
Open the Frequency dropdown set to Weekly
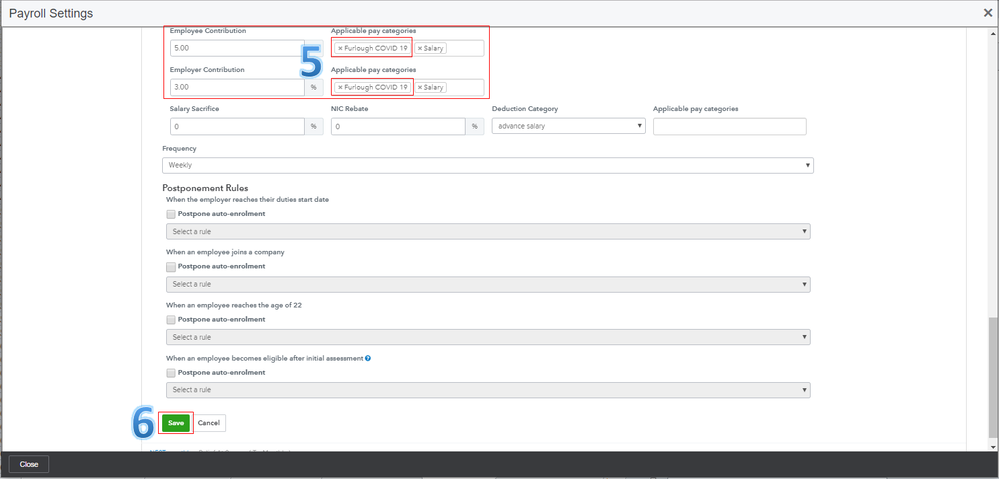coord(488,165)
